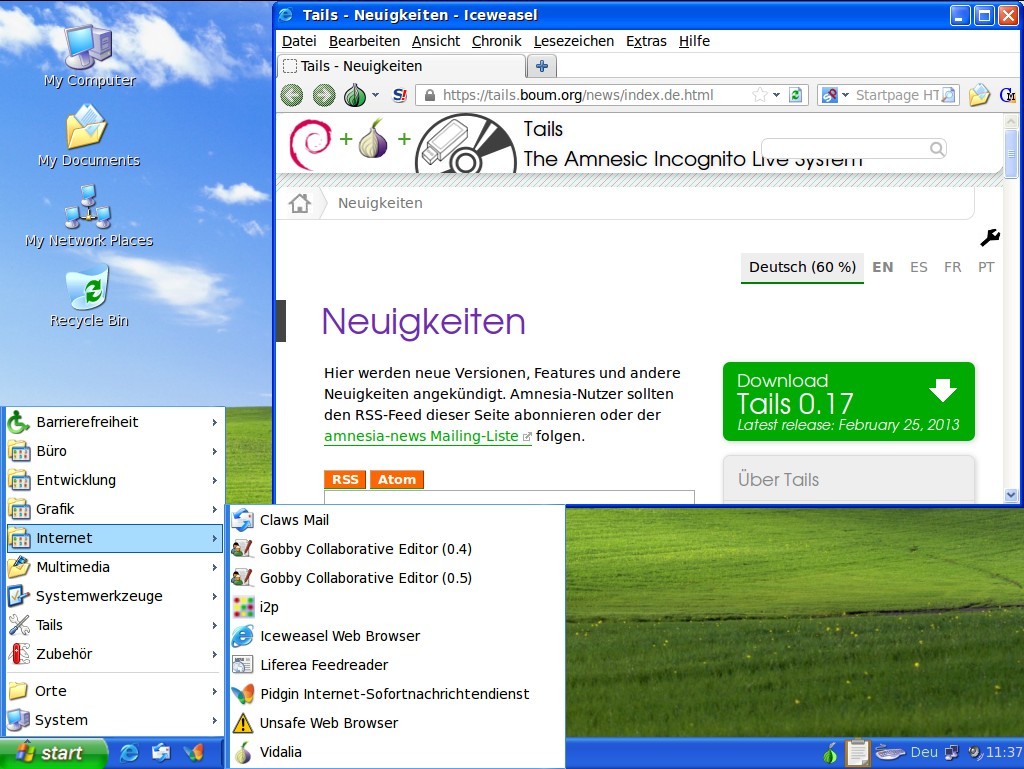Expand the Entwicklung submenu
This screenshot has width=1024, height=769.
click(115, 480)
